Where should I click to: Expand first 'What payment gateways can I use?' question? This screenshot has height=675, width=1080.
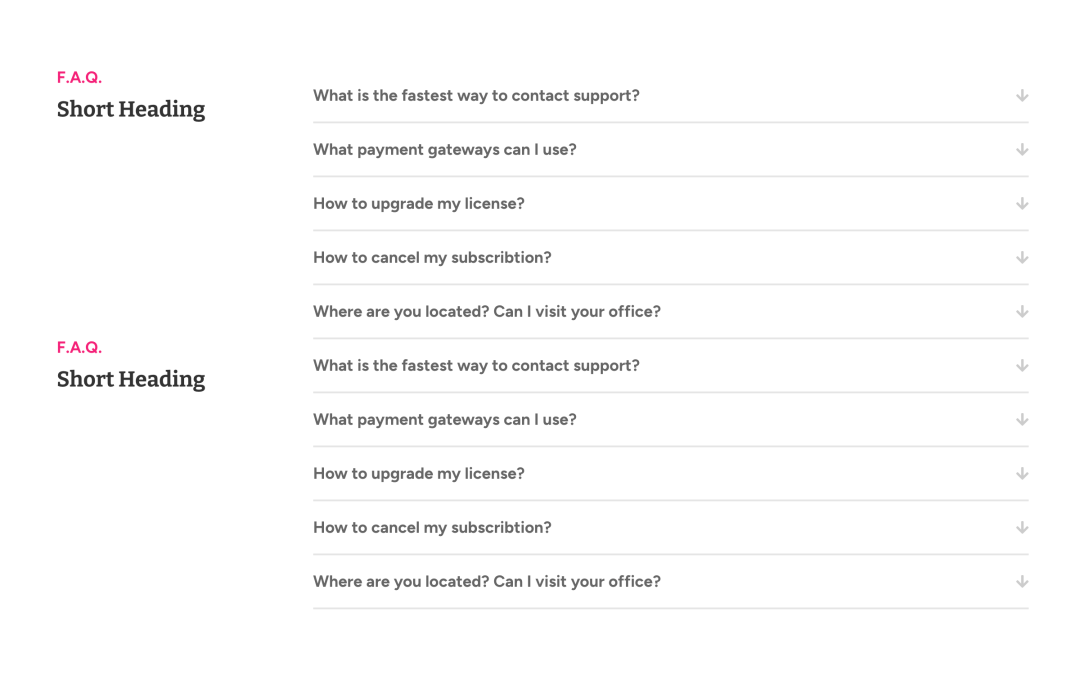coord(671,149)
